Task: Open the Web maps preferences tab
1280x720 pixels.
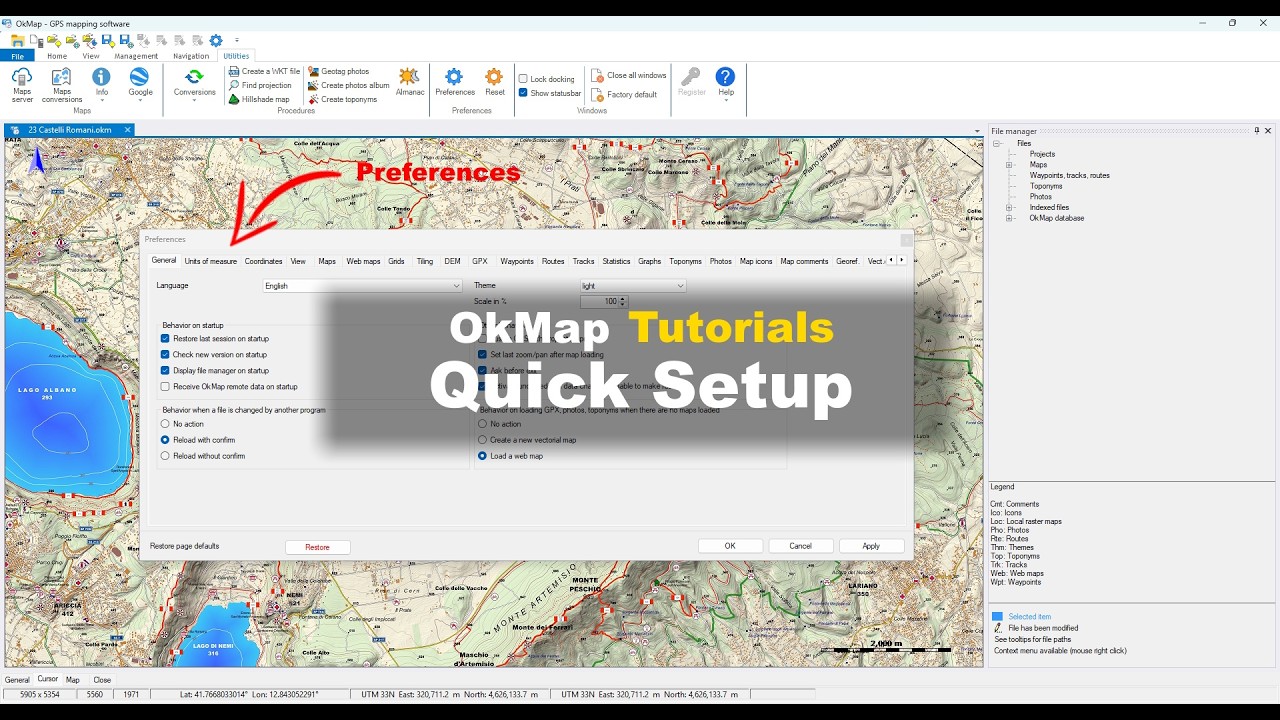Action: [x=363, y=261]
